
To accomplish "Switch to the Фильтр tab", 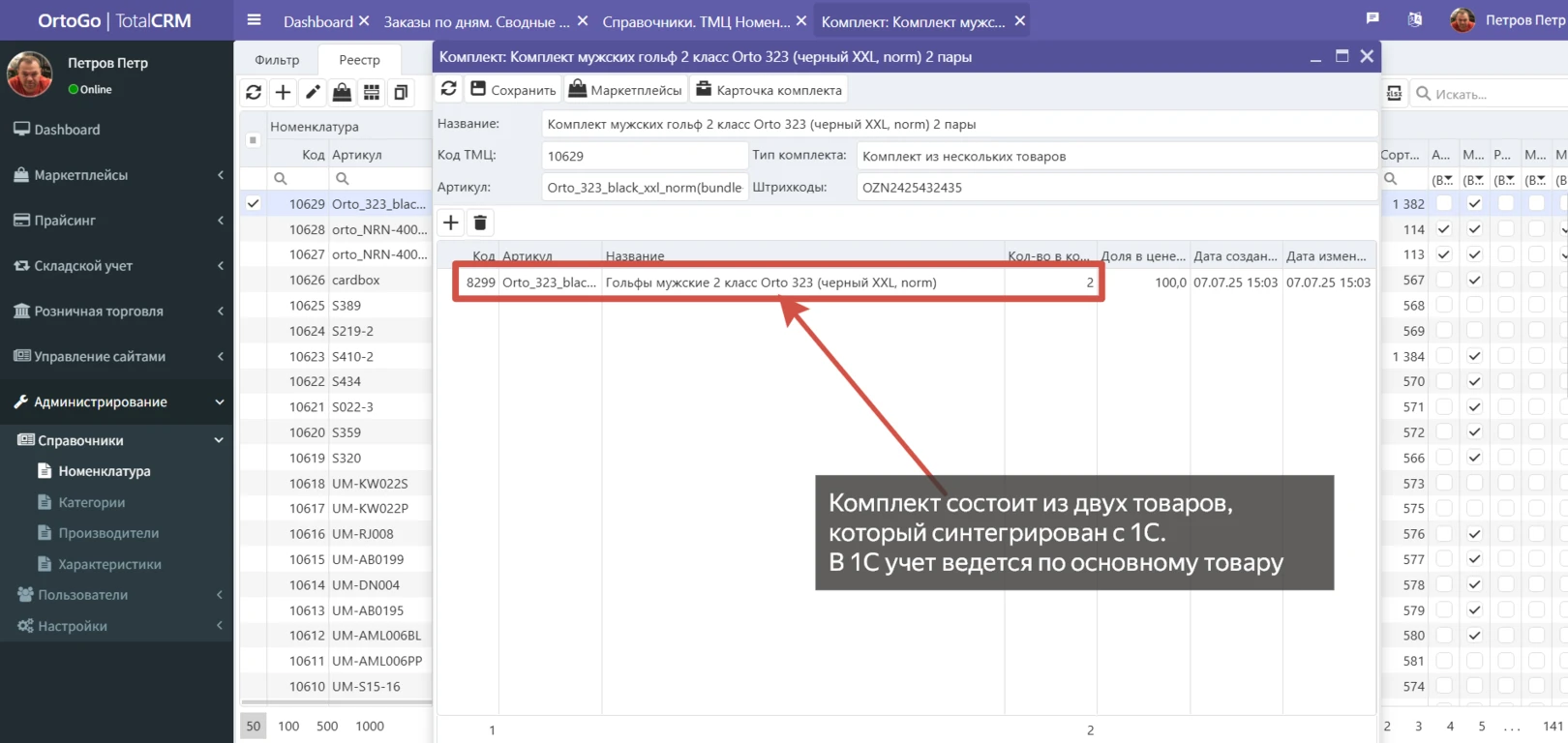I will click(x=277, y=60).
